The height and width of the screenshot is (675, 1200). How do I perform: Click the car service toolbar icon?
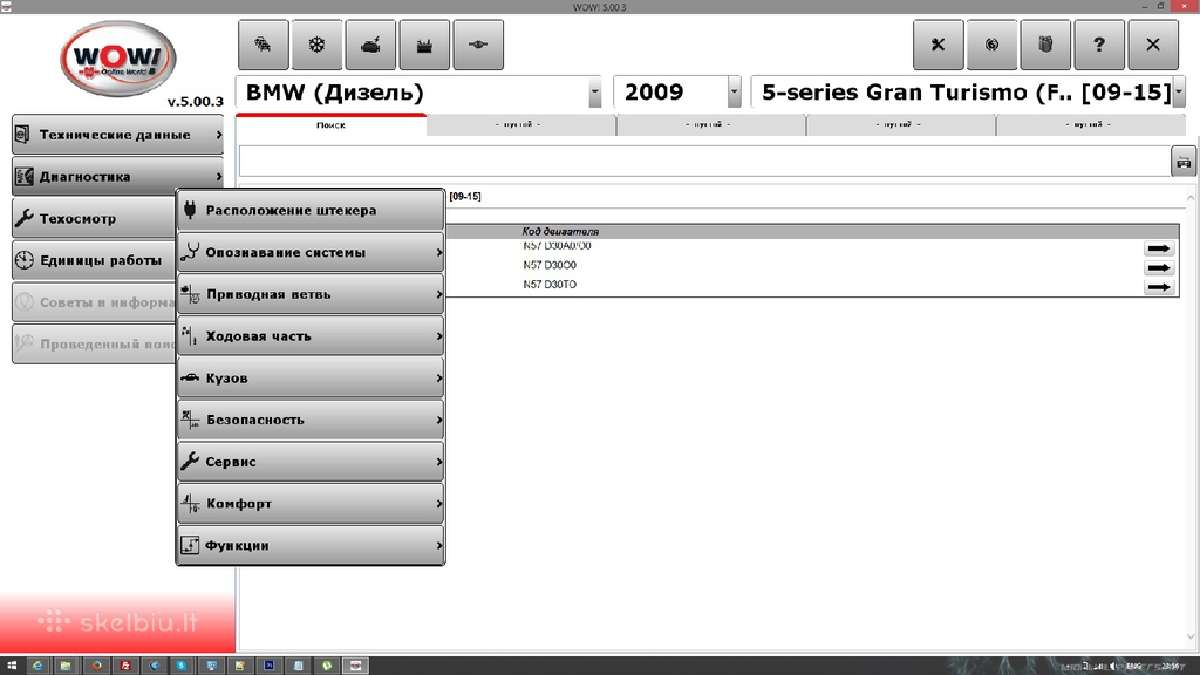(371, 45)
